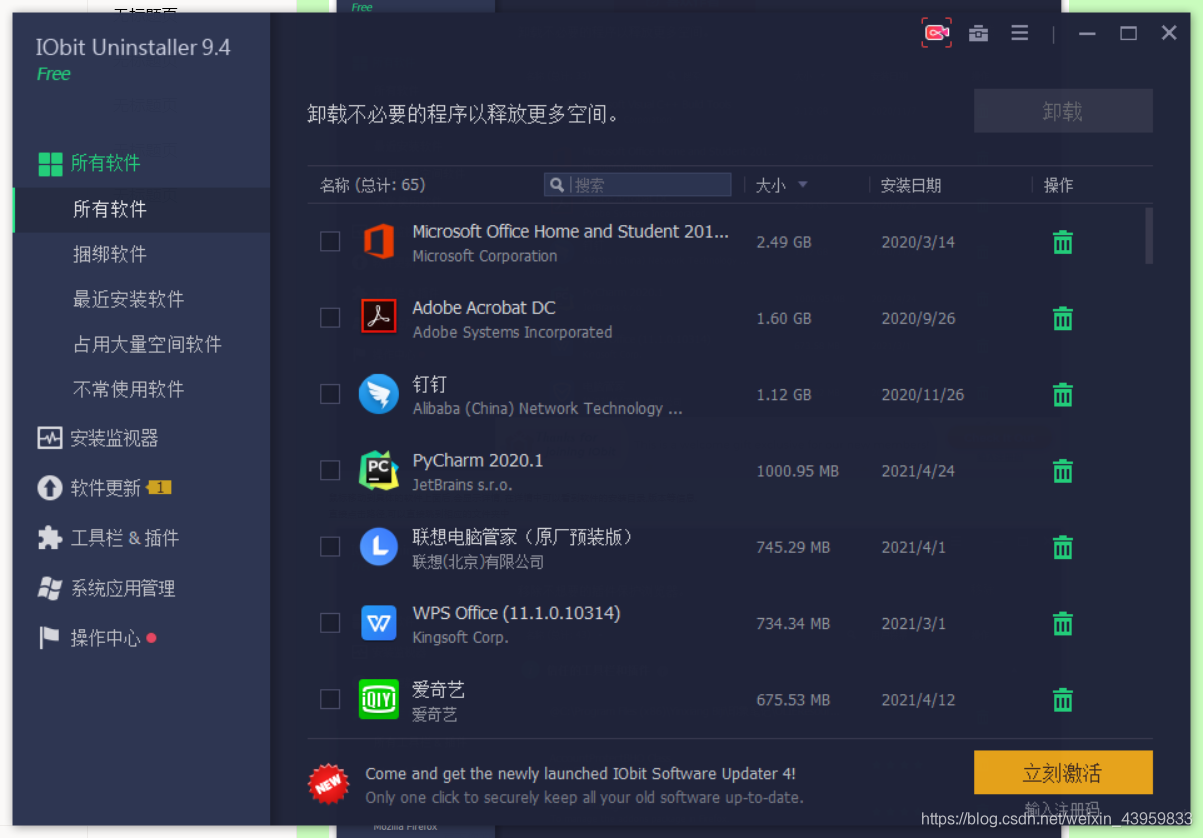Screen dimensions: 1203x838
Task: Click the '1000.95 MB' size value
Action: pyautogui.click(x=797, y=471)
